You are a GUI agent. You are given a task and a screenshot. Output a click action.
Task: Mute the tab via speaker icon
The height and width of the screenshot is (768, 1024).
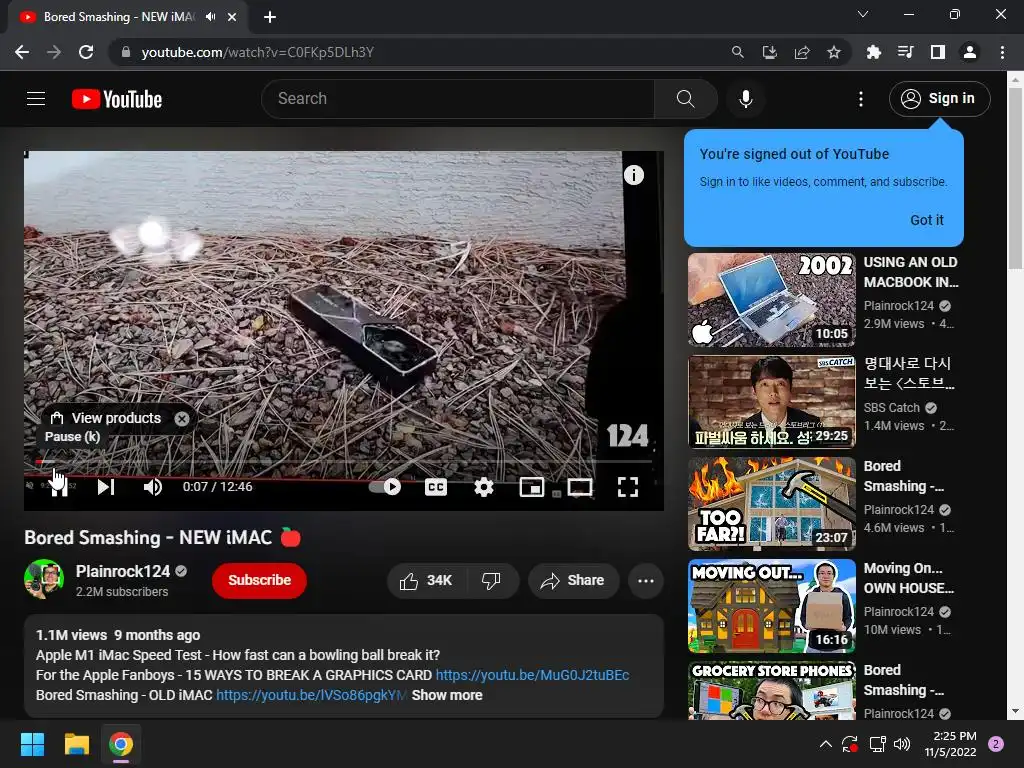(210, 17)
